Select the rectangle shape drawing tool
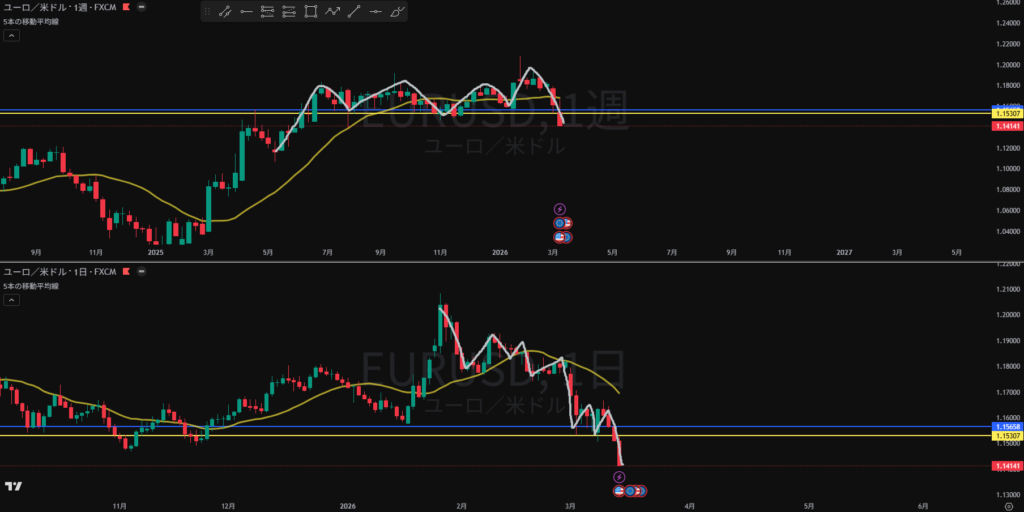Image resolution: width=1024 pixels, height=512 pixels. (x=311, y=12)
